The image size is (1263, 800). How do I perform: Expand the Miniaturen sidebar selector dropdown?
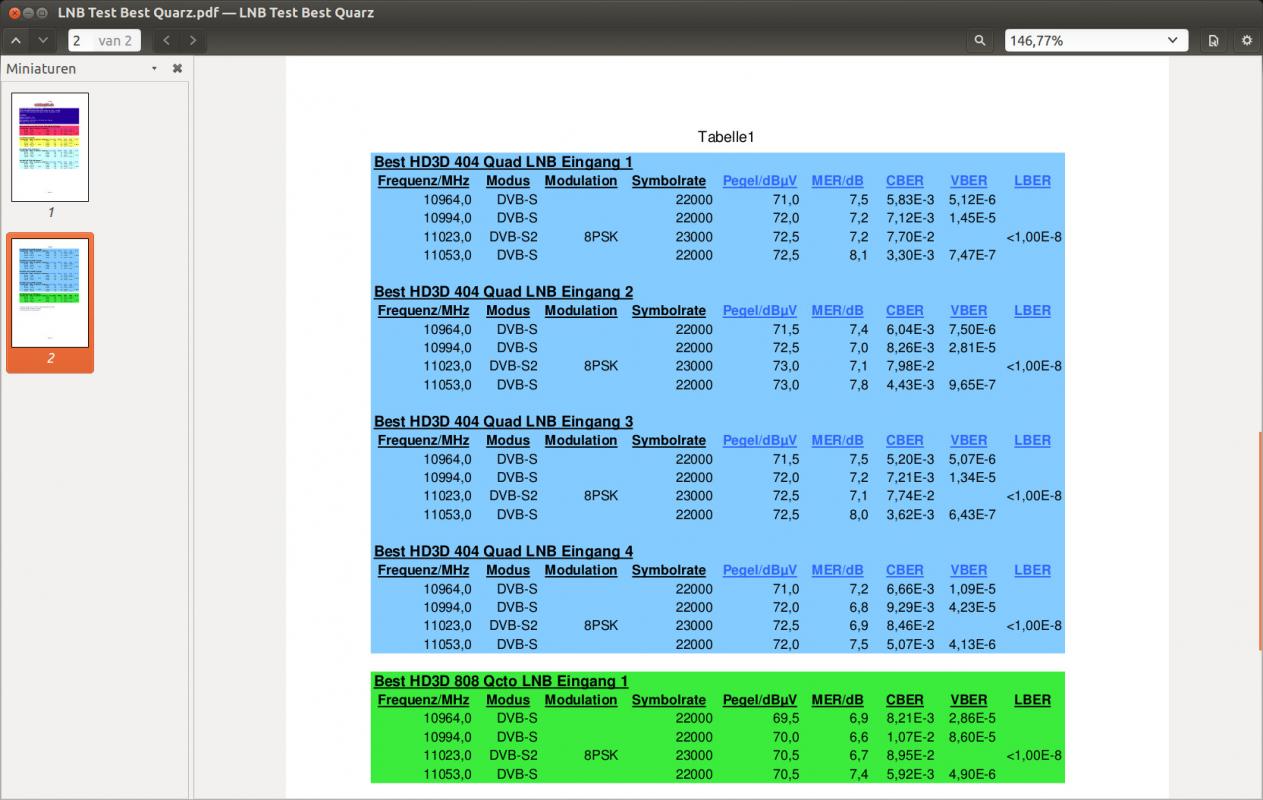point(154,69)
